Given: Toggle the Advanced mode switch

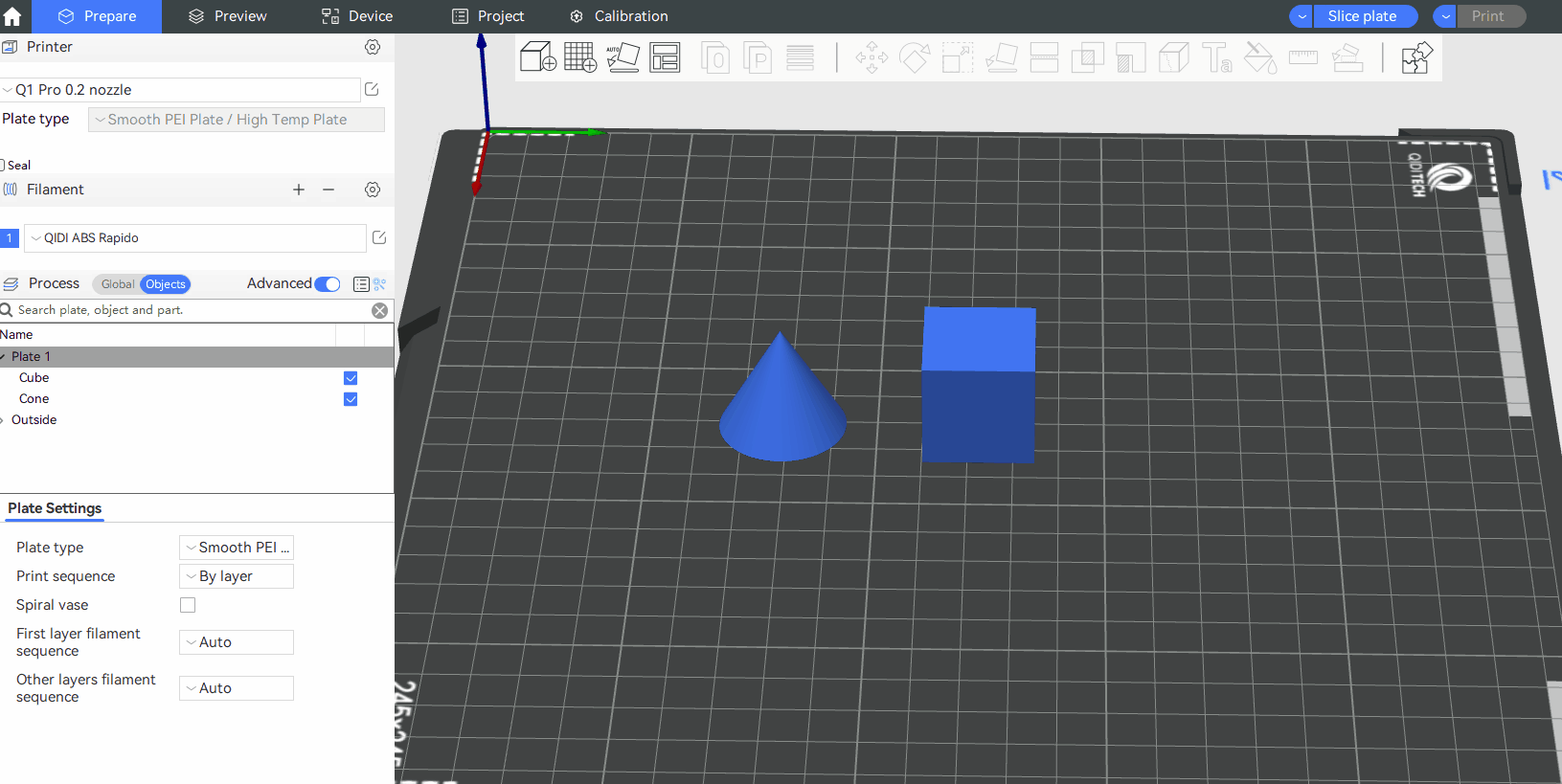Looking at the screenshot, I should coord(328,284).
